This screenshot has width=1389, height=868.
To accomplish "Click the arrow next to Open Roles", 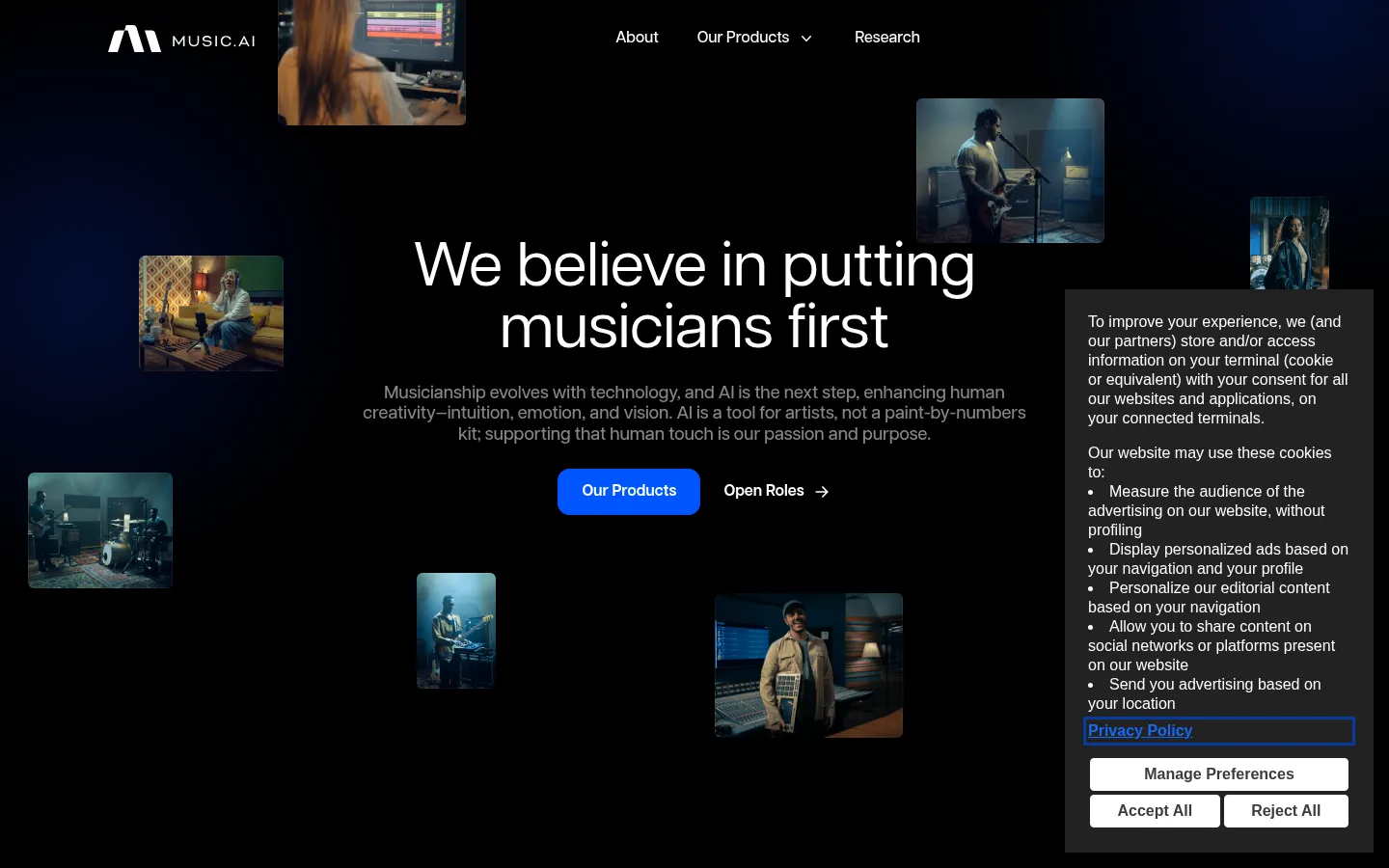I will pos(822,492).
